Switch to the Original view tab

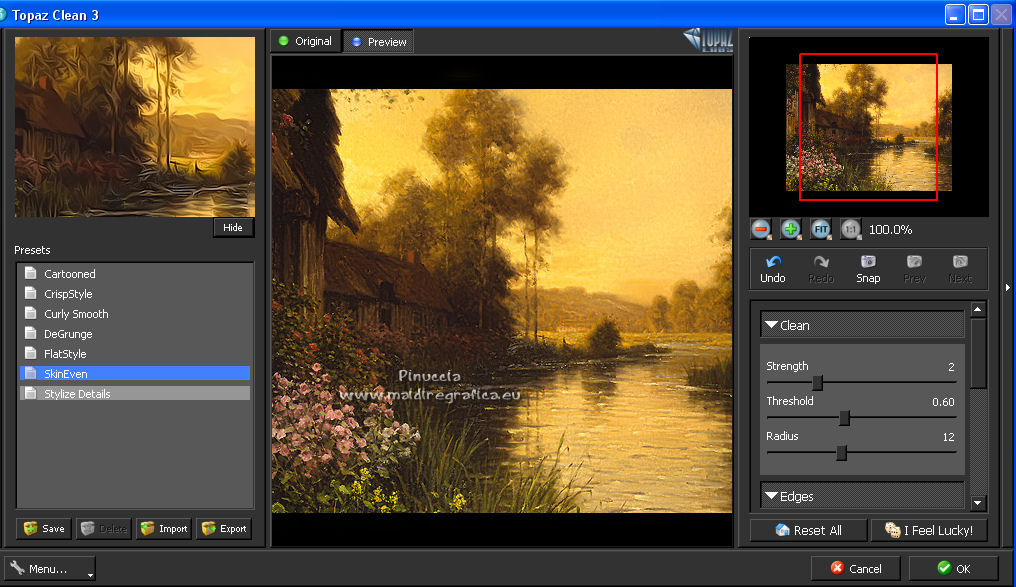tap(305, 41)
